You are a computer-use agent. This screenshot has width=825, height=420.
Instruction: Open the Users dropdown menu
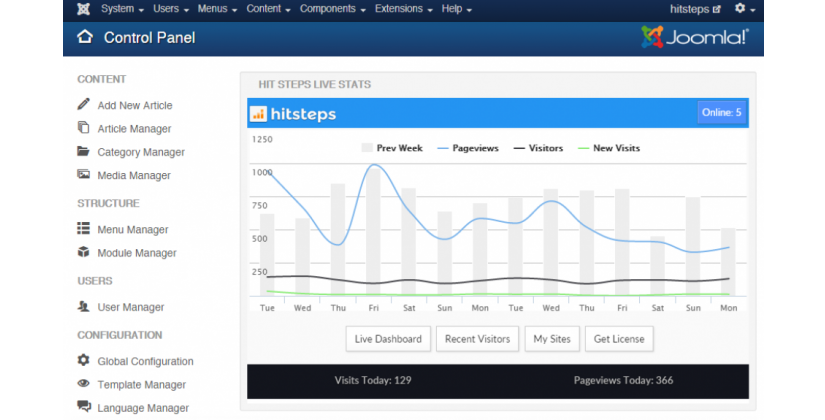coord(170,9)
